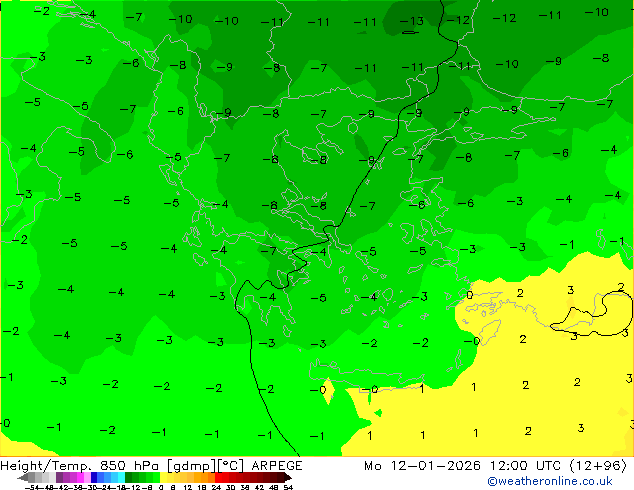The image size is (634, 490).
Task: Click the "[gdmp][°C]" units label
Action: [205, 466]
